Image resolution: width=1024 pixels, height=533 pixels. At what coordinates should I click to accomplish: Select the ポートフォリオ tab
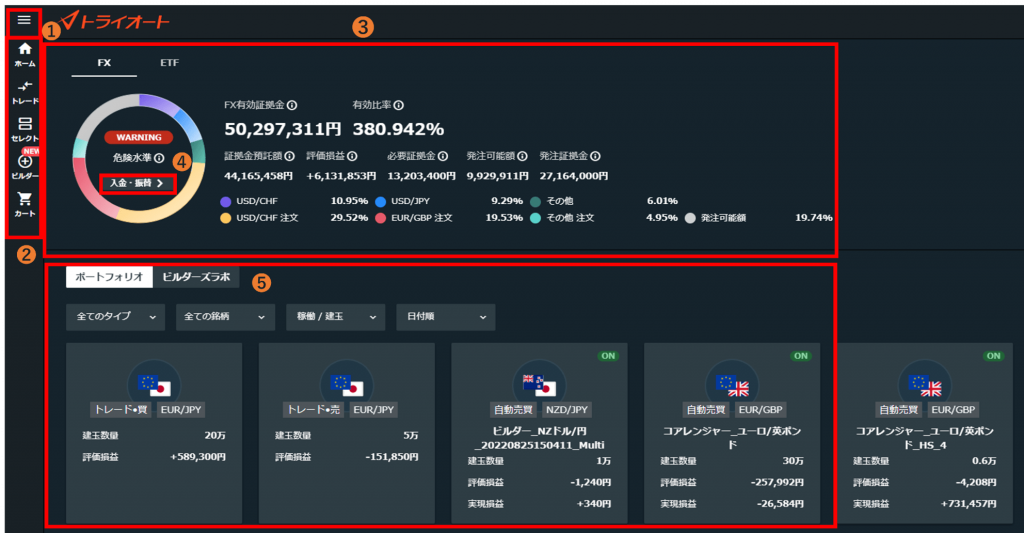click(109, 277)
